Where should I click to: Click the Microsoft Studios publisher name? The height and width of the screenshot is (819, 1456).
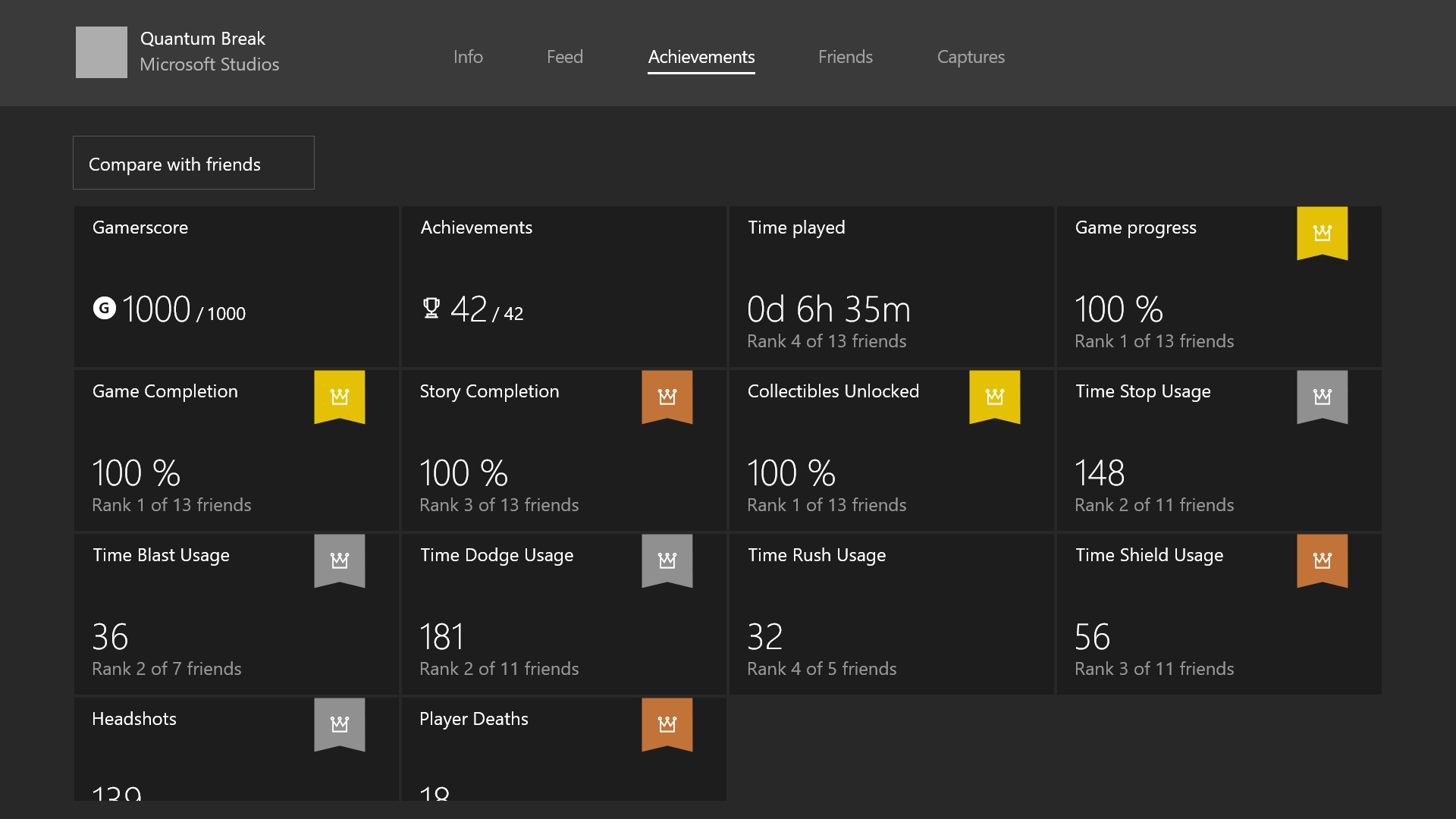(209, 64)
